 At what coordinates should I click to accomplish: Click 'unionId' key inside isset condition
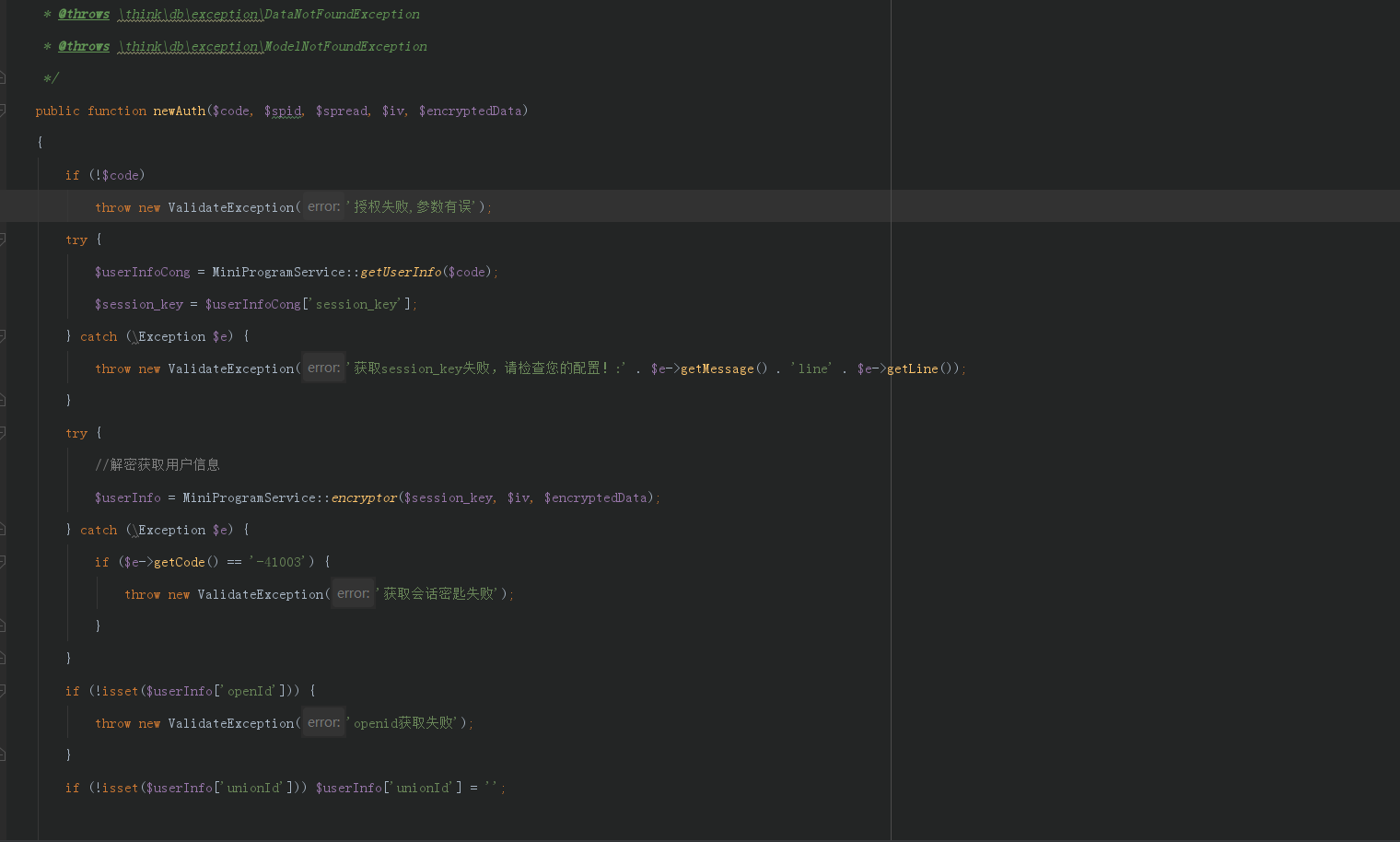tap(252, 788)
